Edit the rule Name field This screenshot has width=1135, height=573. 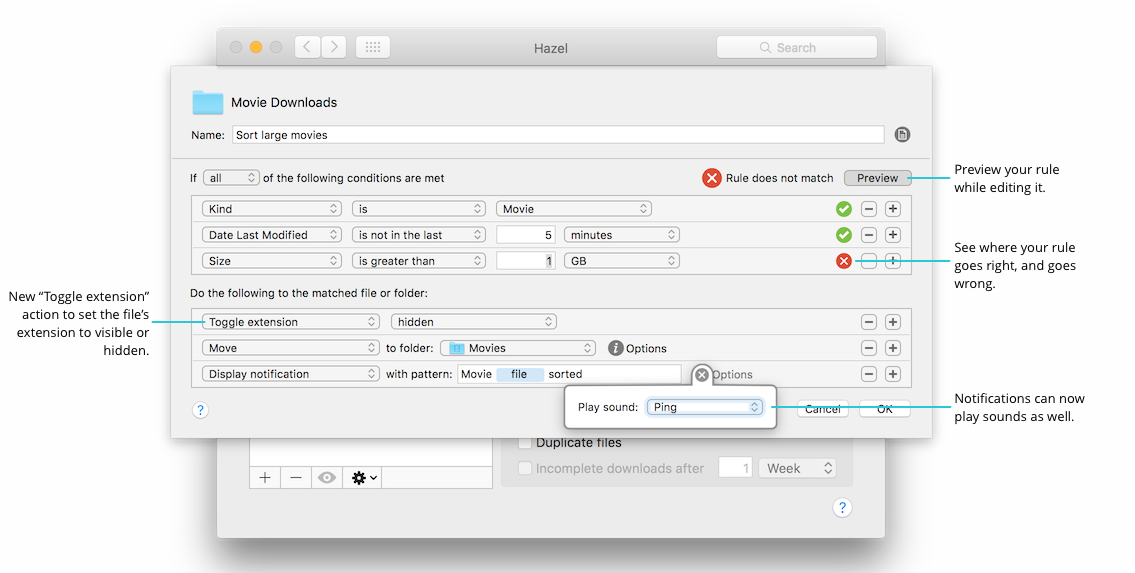pyautogui.click(x=558, y=135)
